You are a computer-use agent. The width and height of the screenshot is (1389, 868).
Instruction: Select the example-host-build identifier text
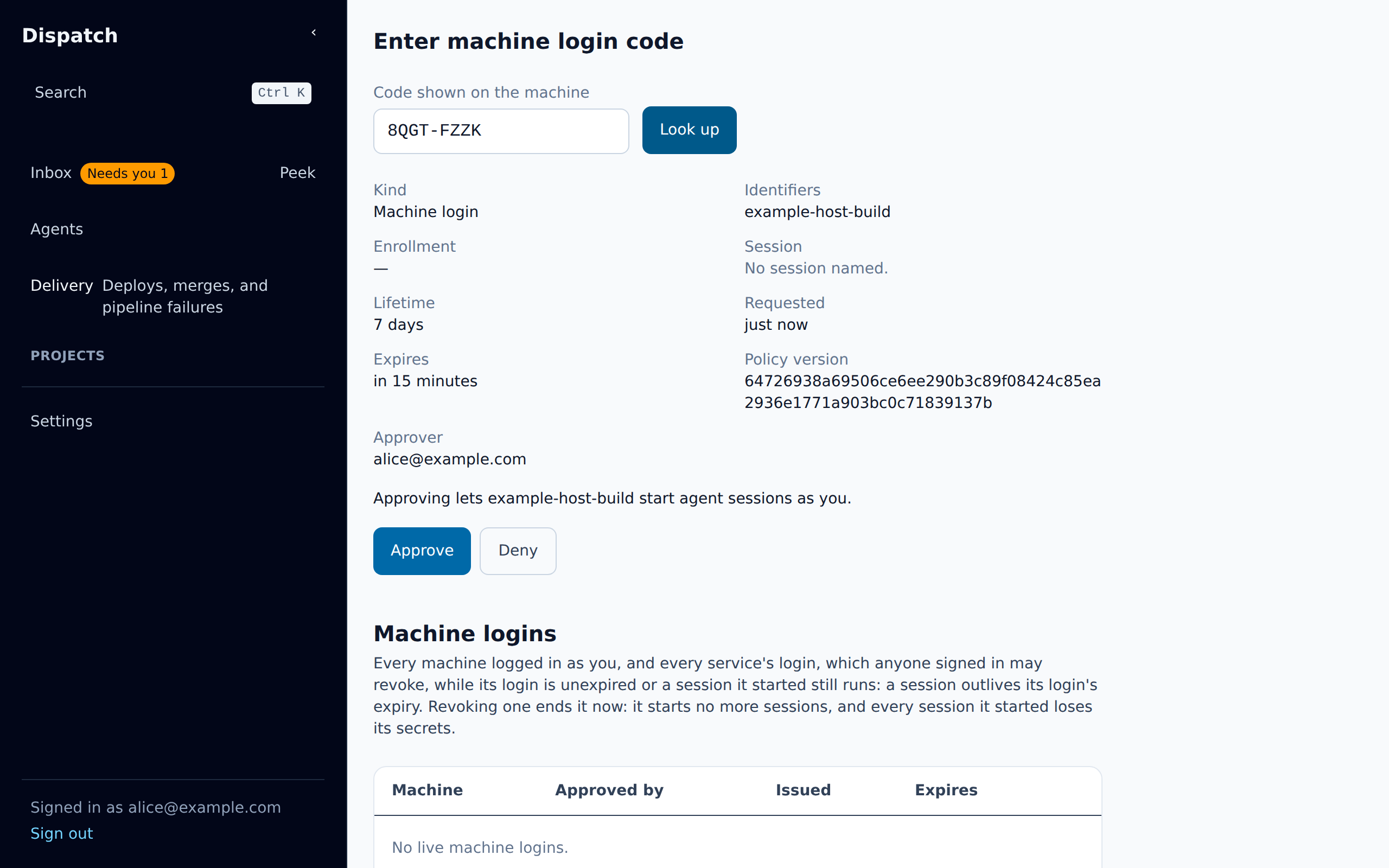[x=817, y=212]
